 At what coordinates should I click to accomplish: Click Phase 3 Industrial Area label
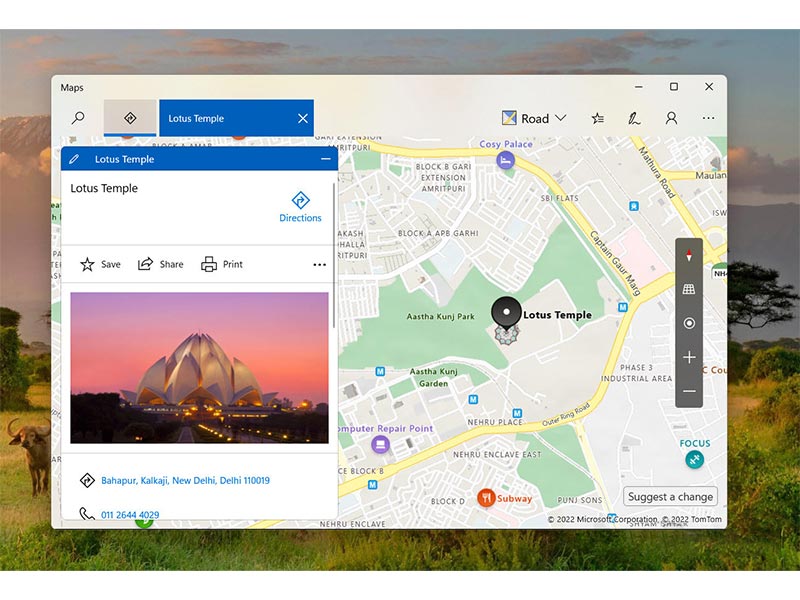[637, 373]
